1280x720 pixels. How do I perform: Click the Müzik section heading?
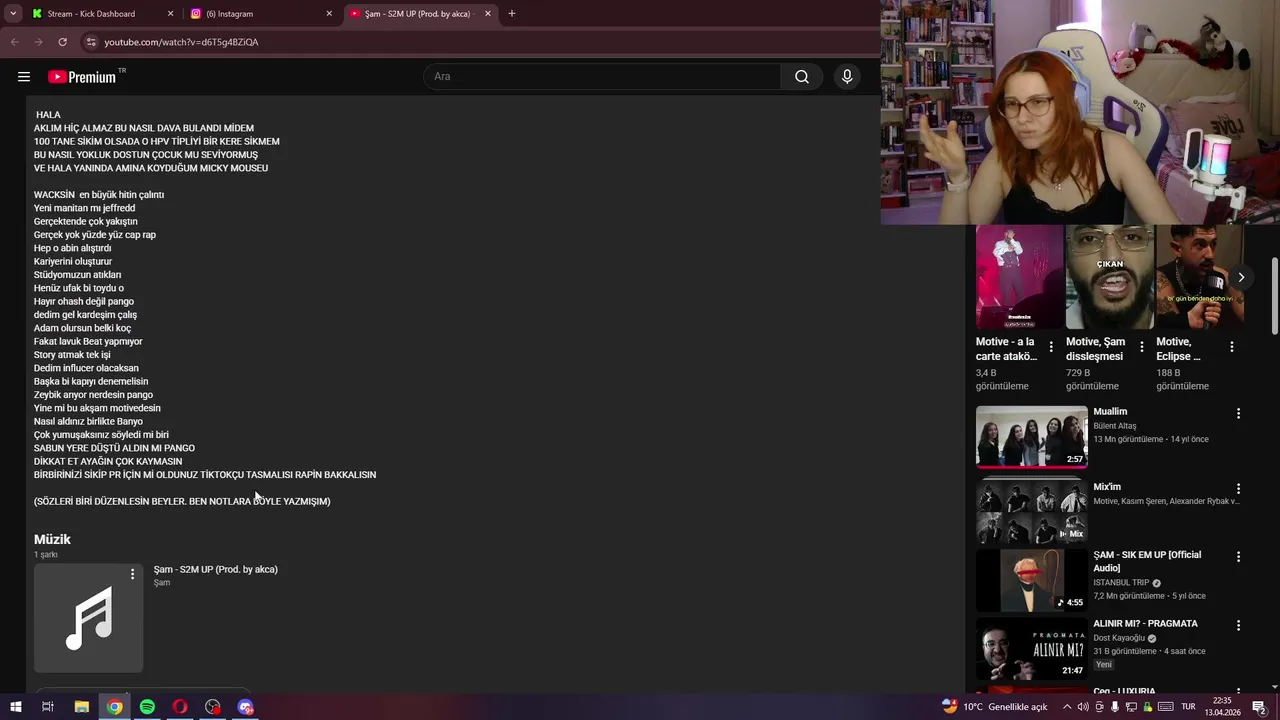tap(52, 539)
